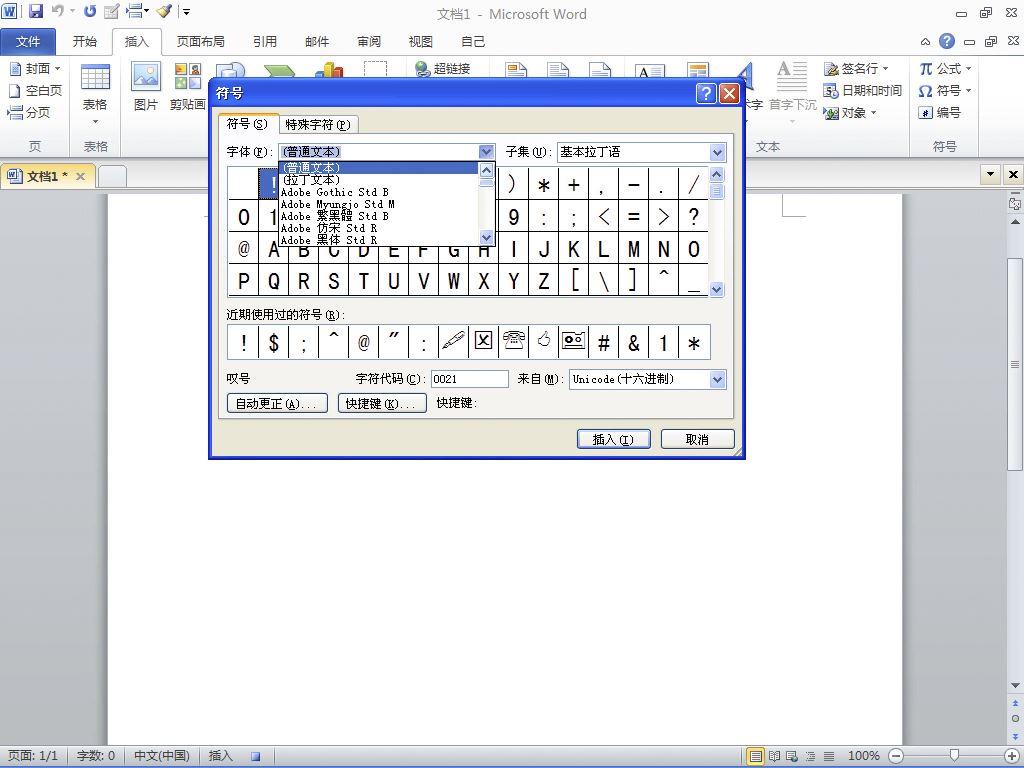Click the font list's scrollbar down arrow
Viewport: 1024px width, 768px height.
(x=486, y=238)
